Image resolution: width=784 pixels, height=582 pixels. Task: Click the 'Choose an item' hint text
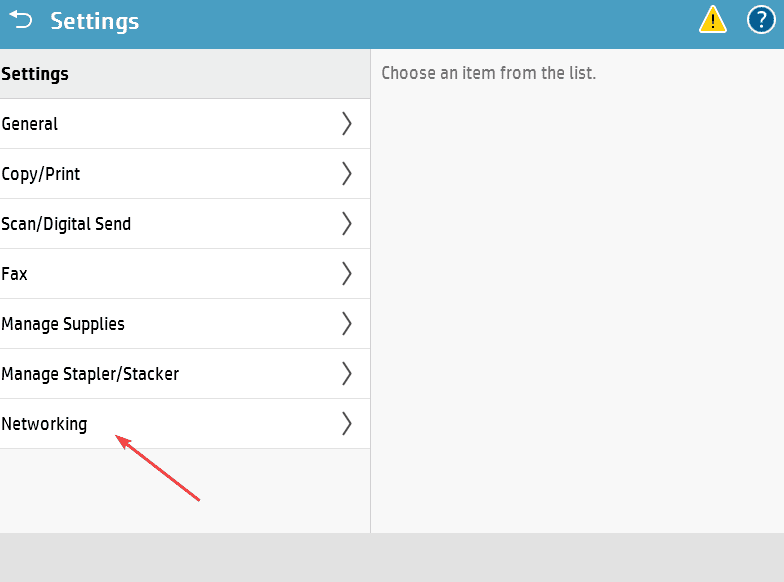[x=488, y=73]
